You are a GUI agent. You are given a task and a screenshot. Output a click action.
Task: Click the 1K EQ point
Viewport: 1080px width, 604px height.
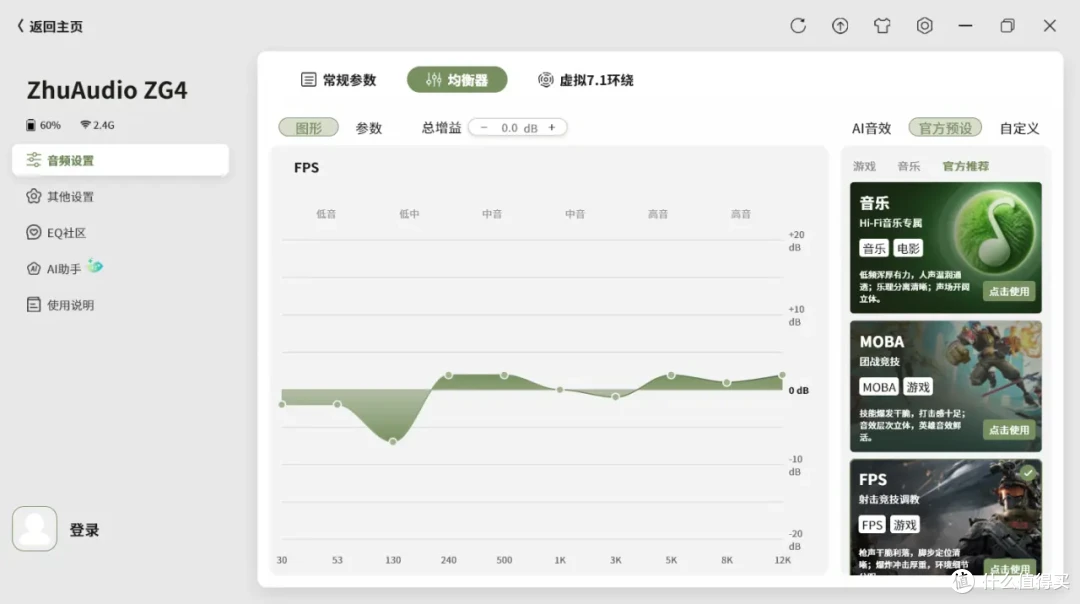(560, 390)
